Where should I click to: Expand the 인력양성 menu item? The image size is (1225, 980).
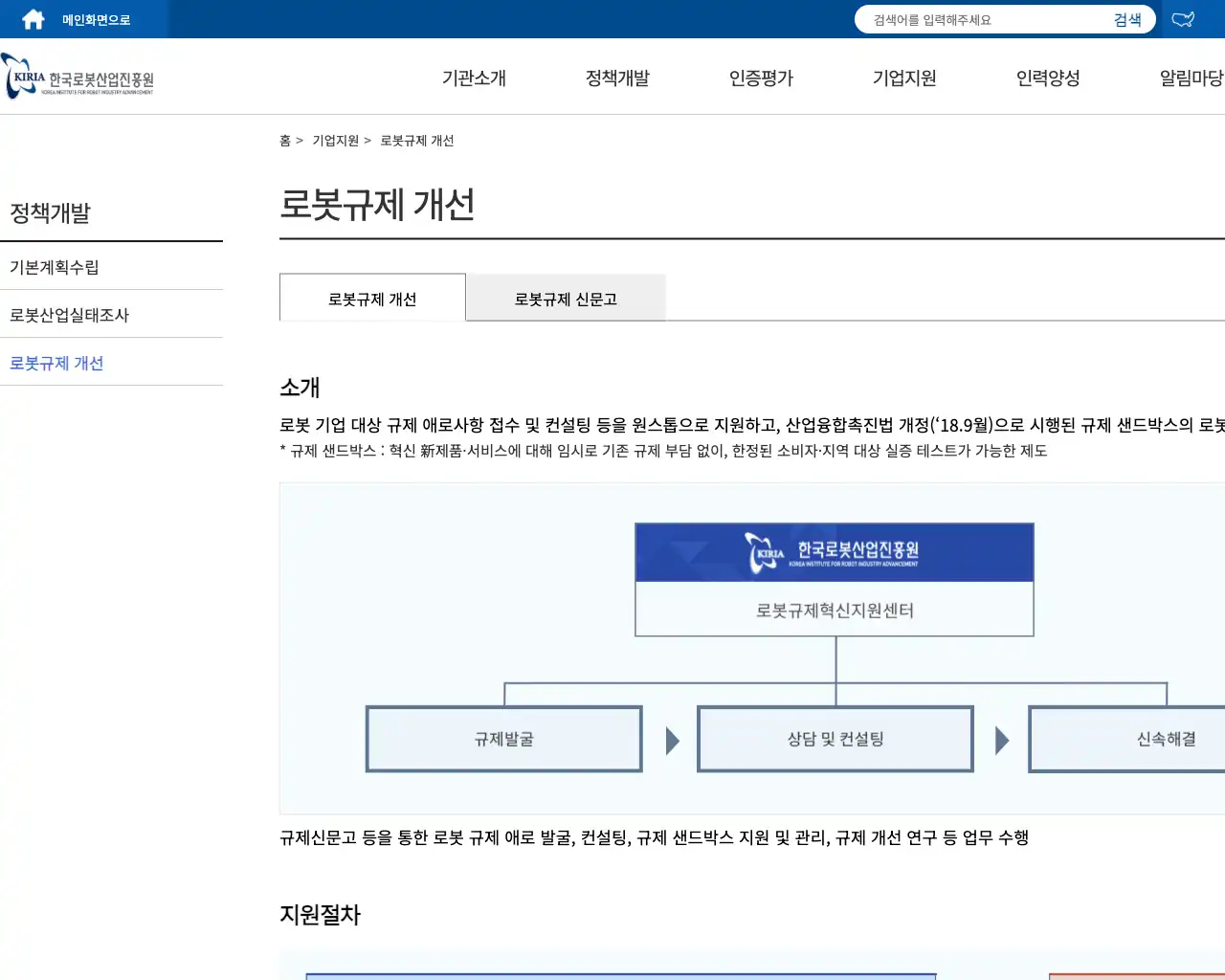1049,78
